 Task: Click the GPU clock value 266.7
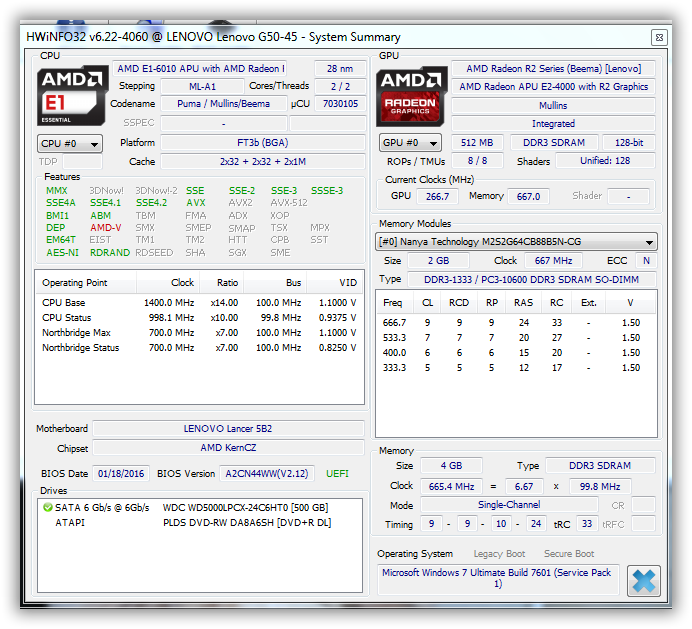(x=437, y=196)
